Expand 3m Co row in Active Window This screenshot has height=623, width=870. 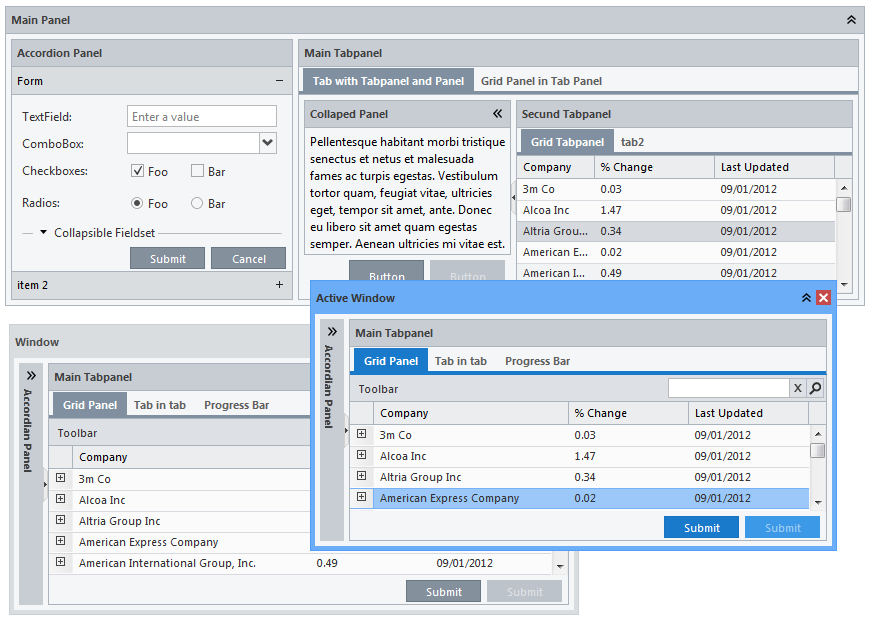[x=361, y=434]
